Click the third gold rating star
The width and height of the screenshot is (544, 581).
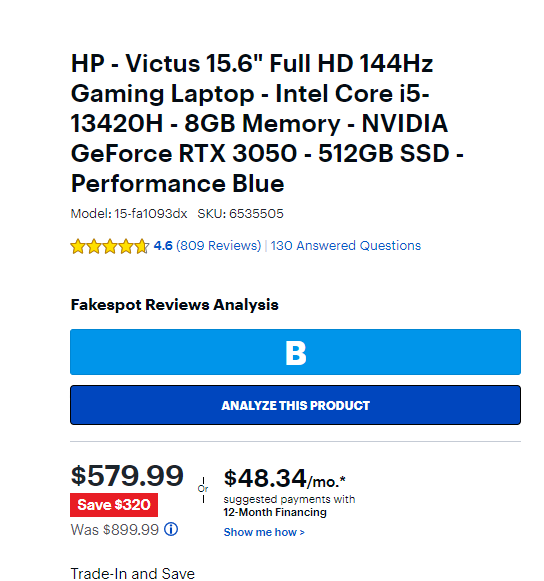(x=110, y=246)
